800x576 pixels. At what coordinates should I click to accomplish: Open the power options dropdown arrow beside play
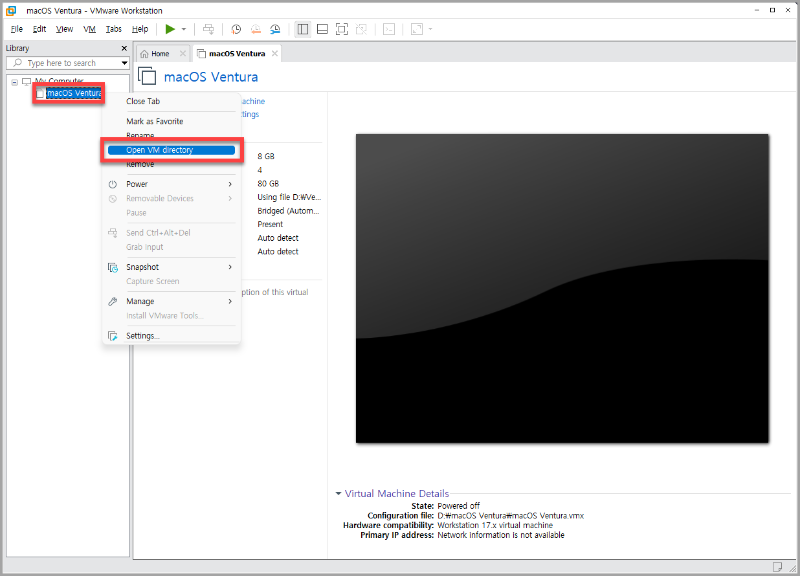184,29
